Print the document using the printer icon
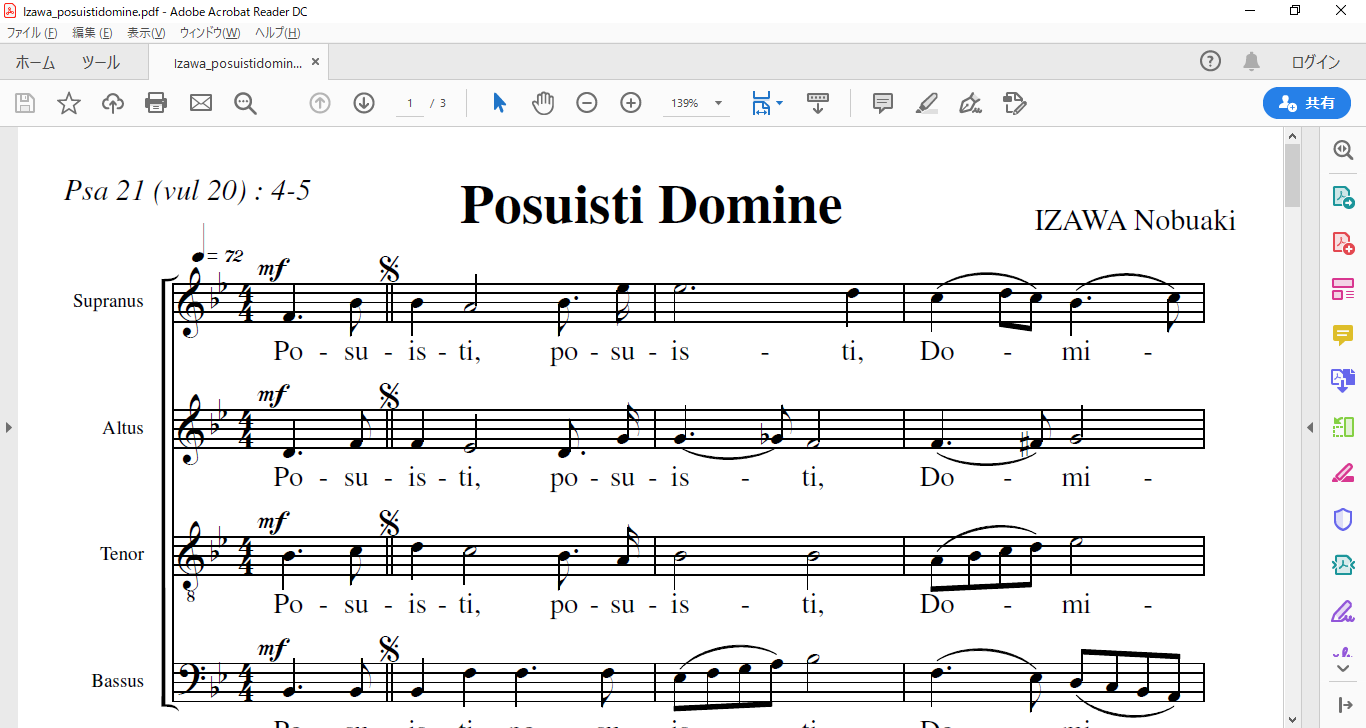Viewport: 1366px width, 728px height. (x=156, y=103)
